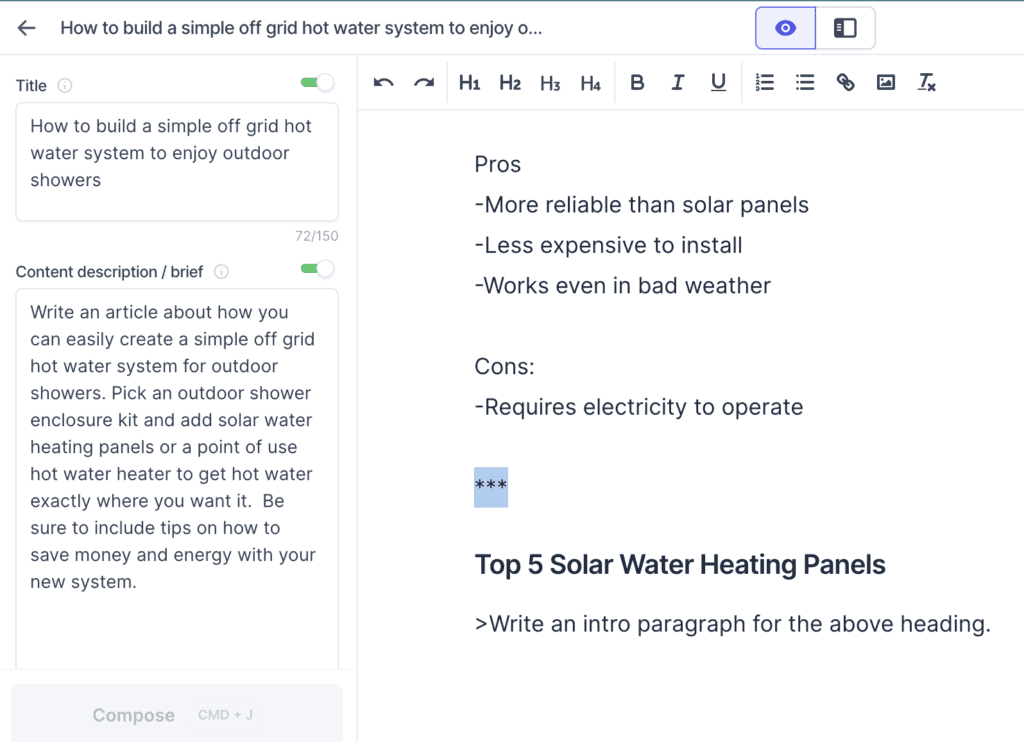The width and height of the screenshot is (1024, 742).
Task: Insert an image into the document
Action: (x=886, y=82)
